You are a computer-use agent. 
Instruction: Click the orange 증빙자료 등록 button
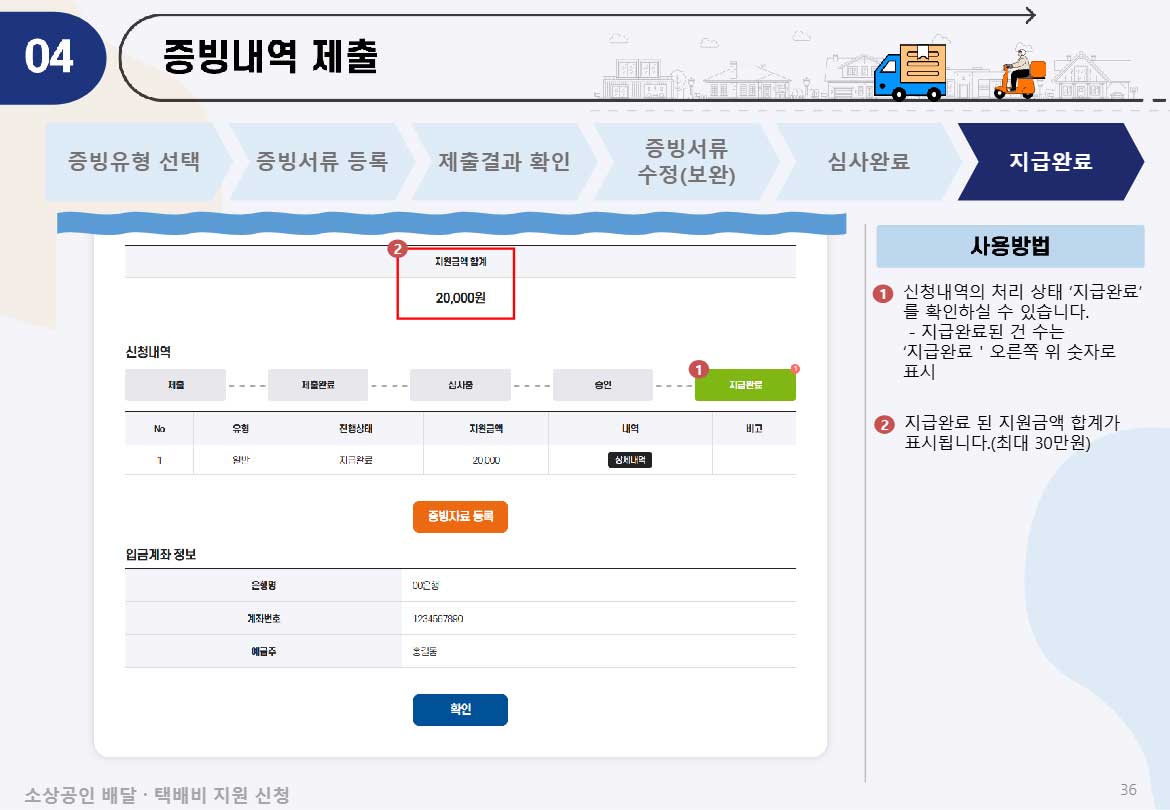point(460,517)
